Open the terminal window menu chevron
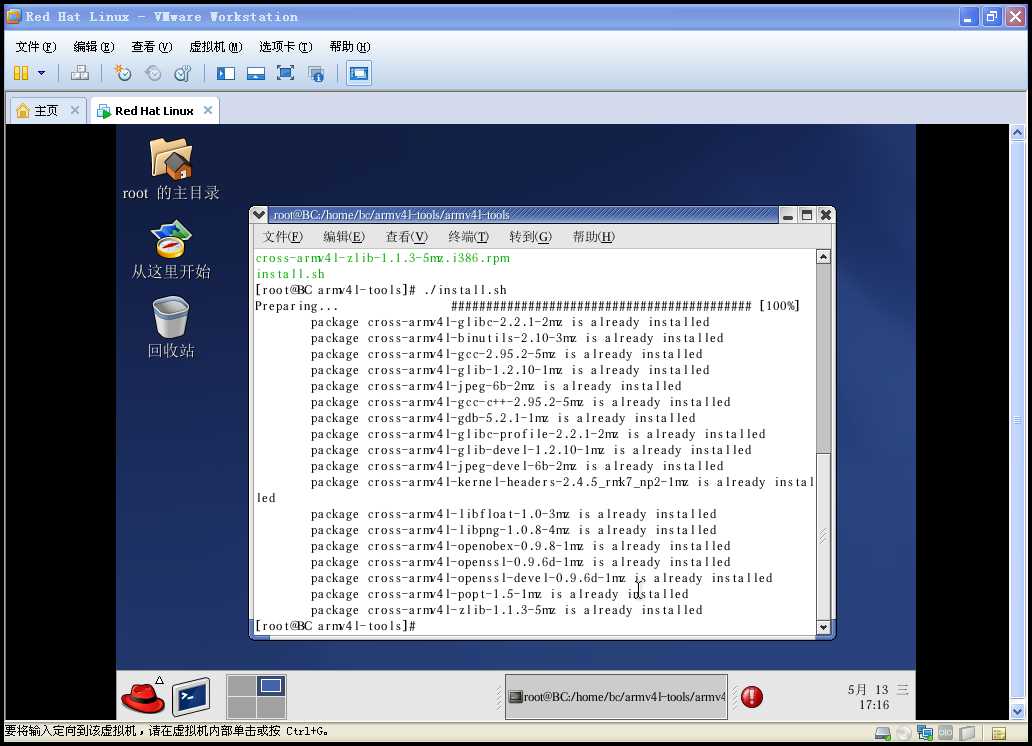This screenshot has width=1032, height=746. tap(259, 215)
